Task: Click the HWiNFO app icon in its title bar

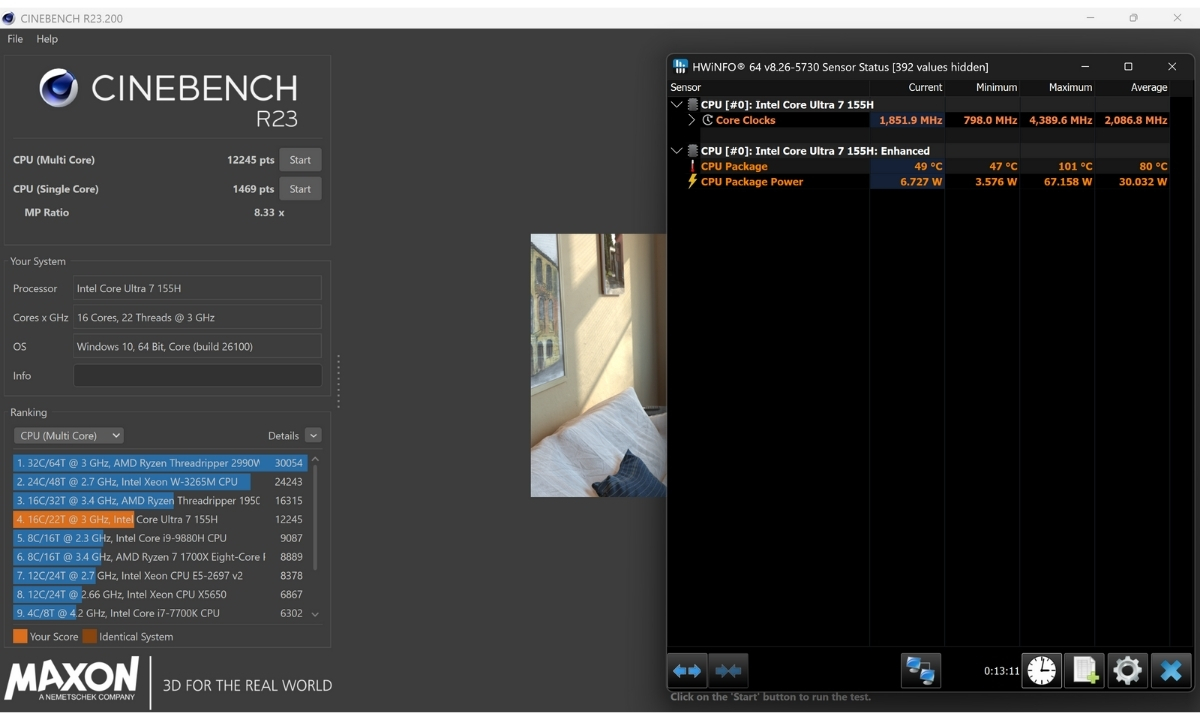Action: tap(680, 67)
